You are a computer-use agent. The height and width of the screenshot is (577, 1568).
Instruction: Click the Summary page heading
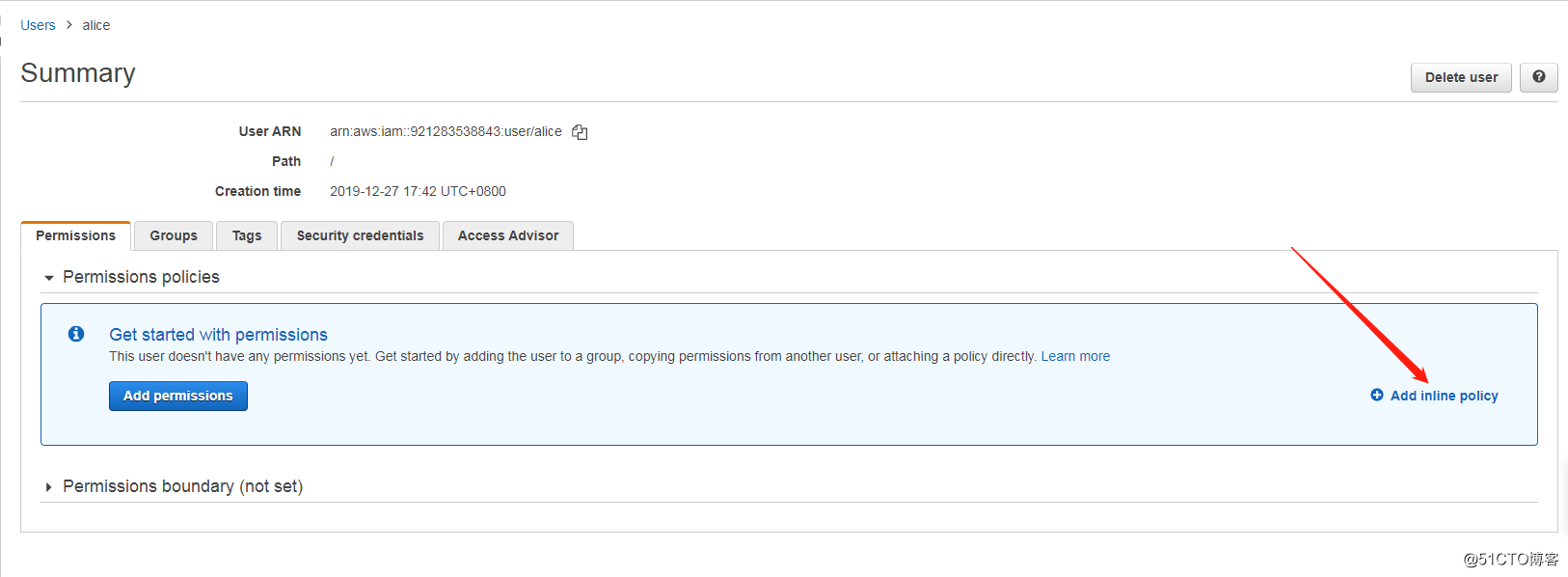78,73
